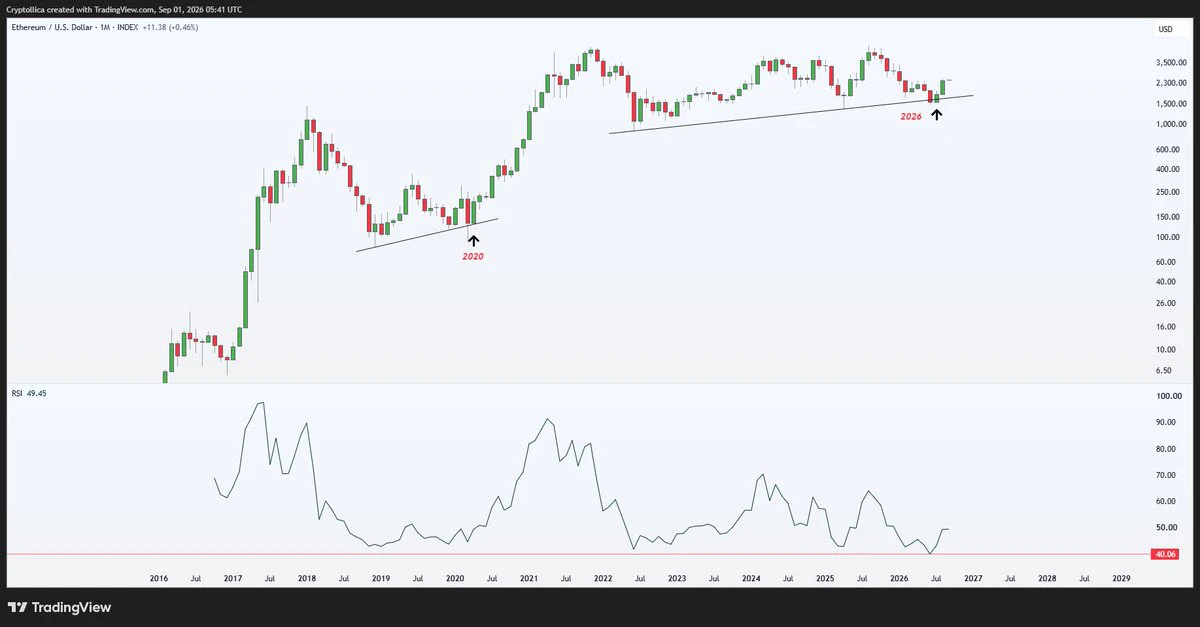
Task: Click 2,300.00 on the price scale
Action: [1170, 83]
